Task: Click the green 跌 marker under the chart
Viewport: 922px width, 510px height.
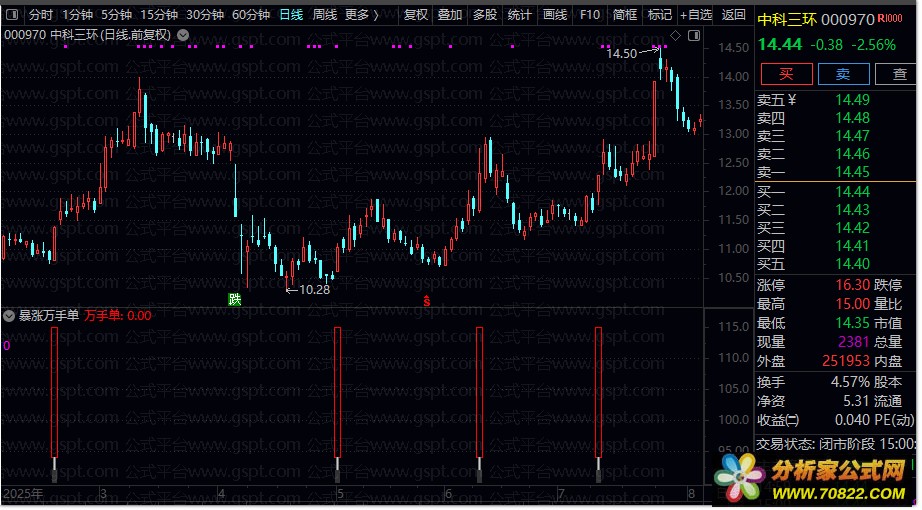Action: pos(235,300)
